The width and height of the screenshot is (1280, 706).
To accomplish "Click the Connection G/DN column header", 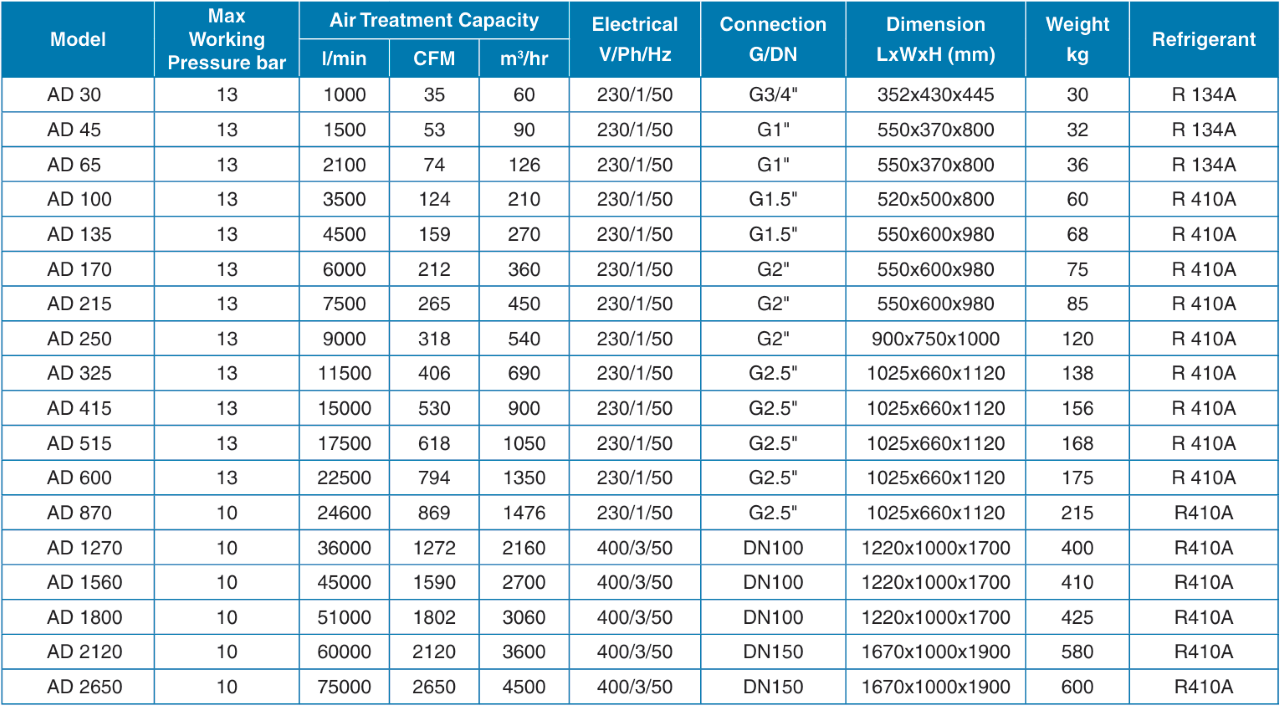I will coord(772,40).
